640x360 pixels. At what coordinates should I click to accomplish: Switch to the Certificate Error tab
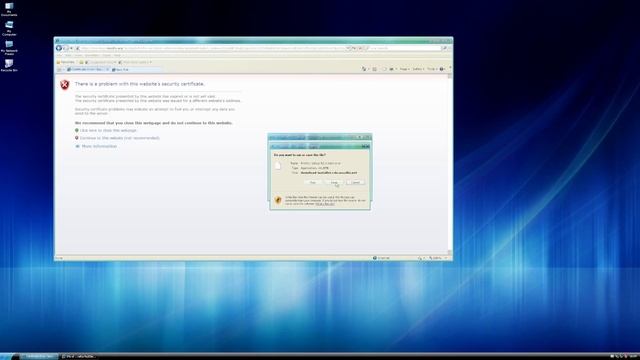pos(88,69)
